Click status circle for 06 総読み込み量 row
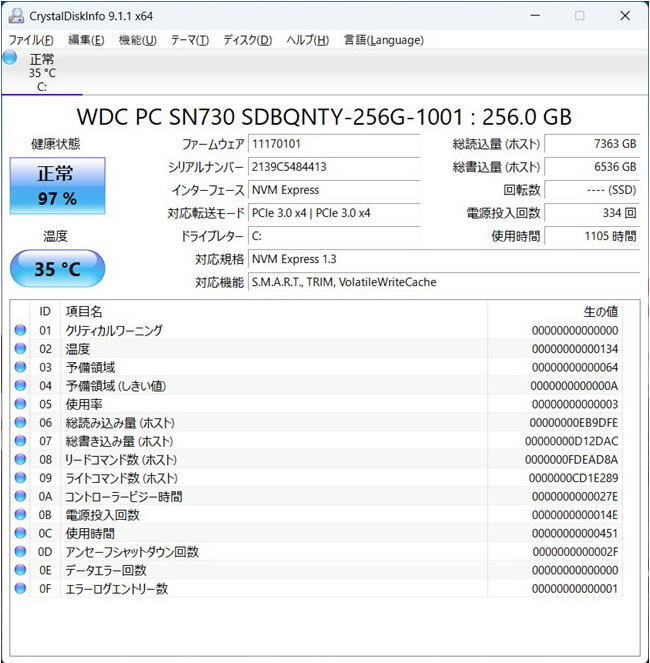Image resolution: width=650 pixels, height=663 pixels. [20, 422]
